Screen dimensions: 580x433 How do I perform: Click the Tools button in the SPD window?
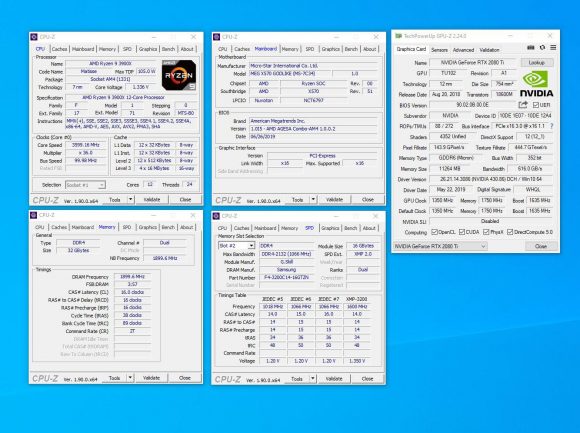coord(297,379)
